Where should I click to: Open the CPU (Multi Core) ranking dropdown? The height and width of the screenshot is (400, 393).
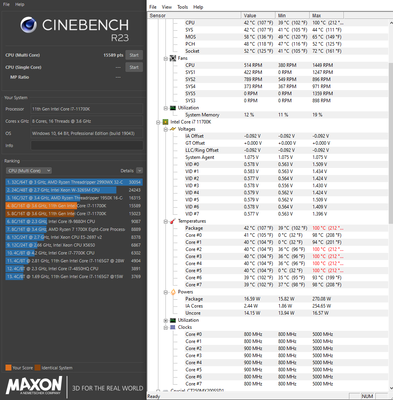(29, 171)
